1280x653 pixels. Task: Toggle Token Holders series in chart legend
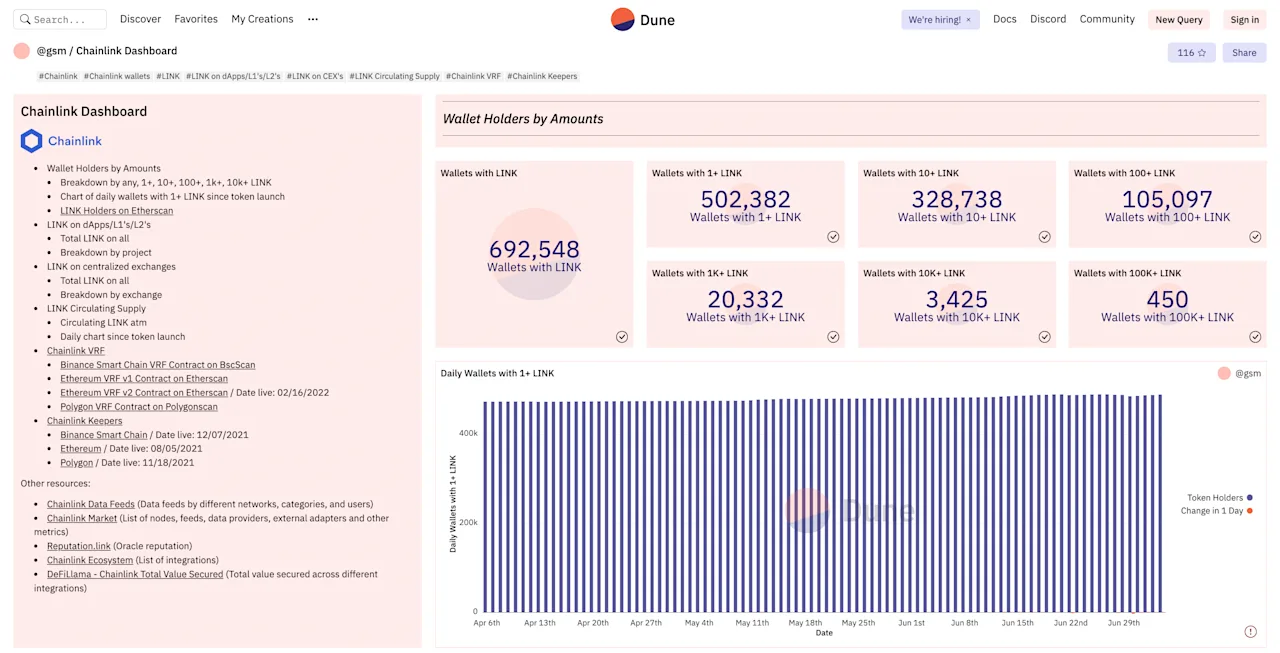pos(1219,497)
